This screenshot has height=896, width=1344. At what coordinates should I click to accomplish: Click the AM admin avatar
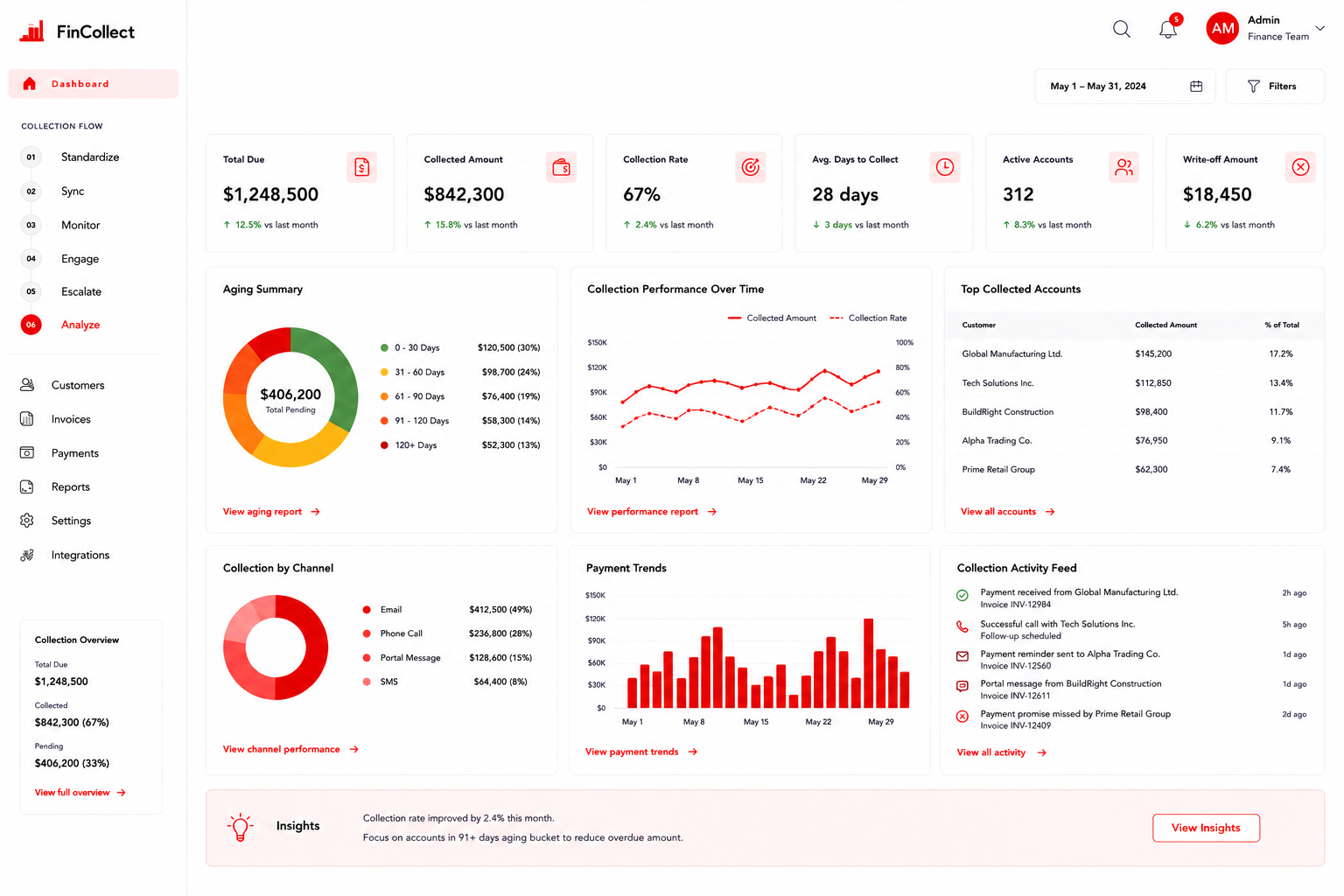coord(1222,28)
